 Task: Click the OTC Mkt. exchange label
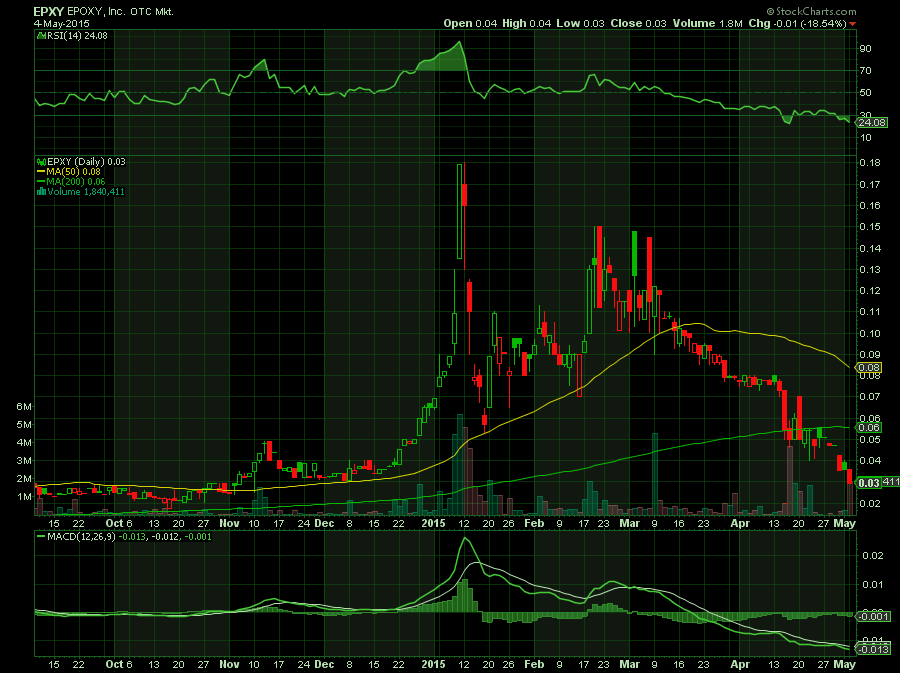[152, 11]
